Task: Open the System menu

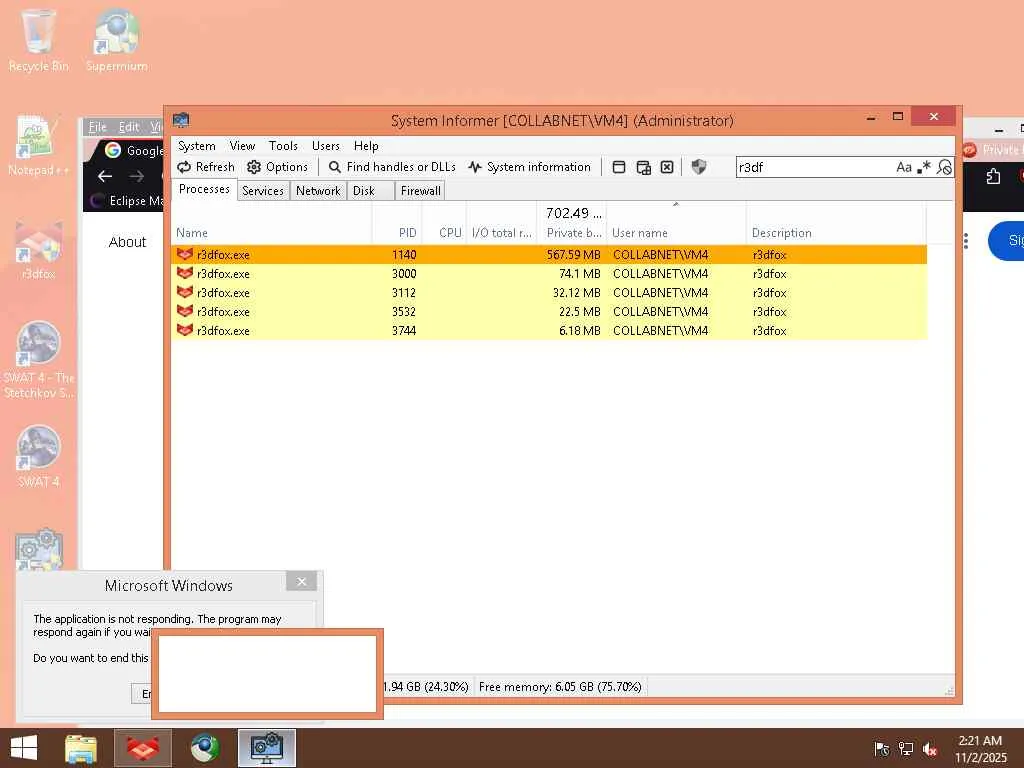Action: click(x=197, y=146)
